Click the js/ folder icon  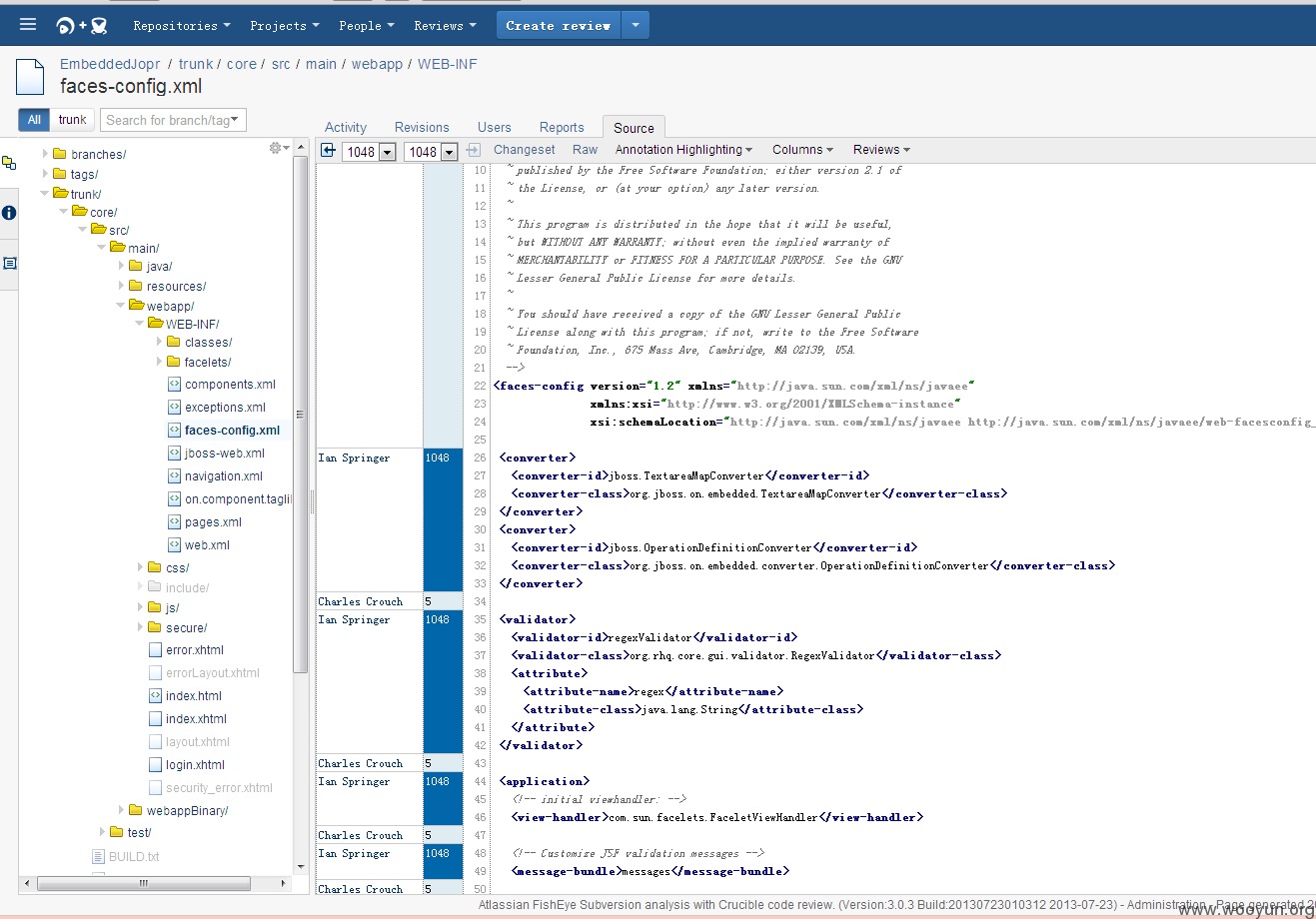(x=155, y=607)
